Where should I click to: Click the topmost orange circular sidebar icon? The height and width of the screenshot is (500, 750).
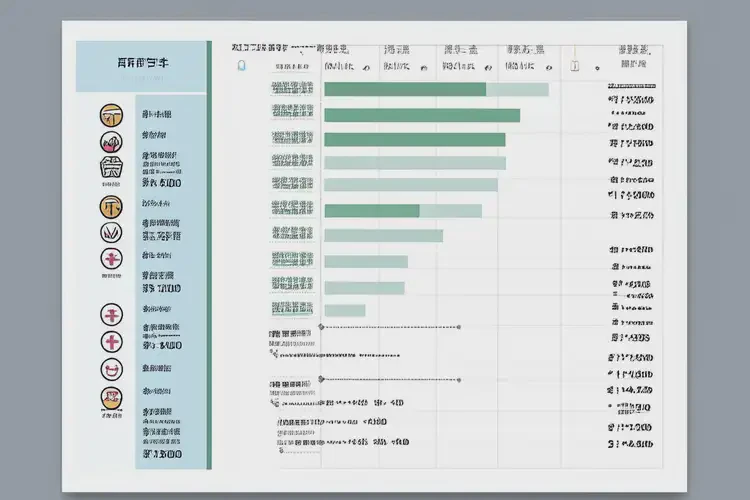(x=111, y=117)
